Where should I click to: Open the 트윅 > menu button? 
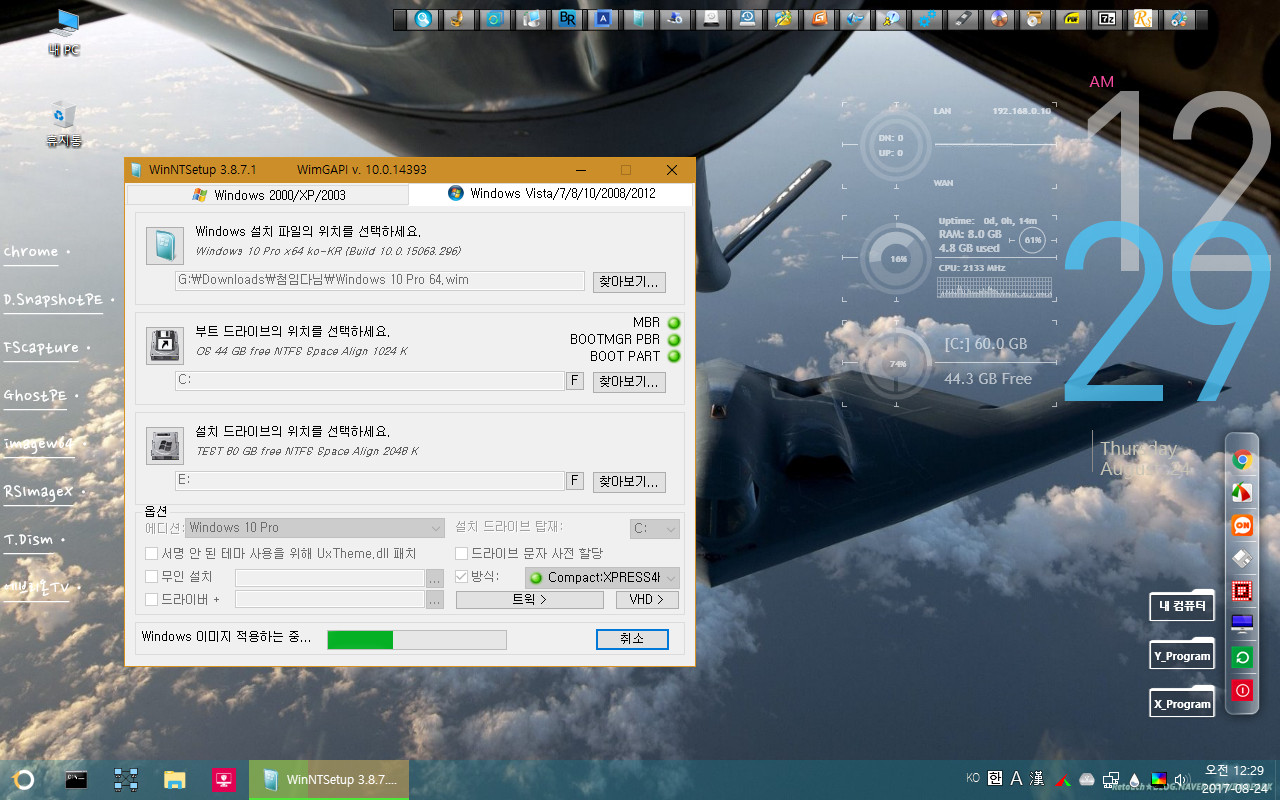[530, 600]
